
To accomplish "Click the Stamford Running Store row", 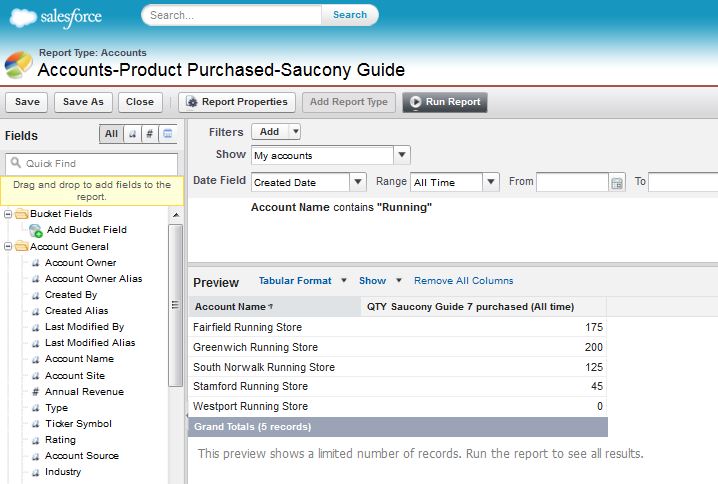I will 397,386.
